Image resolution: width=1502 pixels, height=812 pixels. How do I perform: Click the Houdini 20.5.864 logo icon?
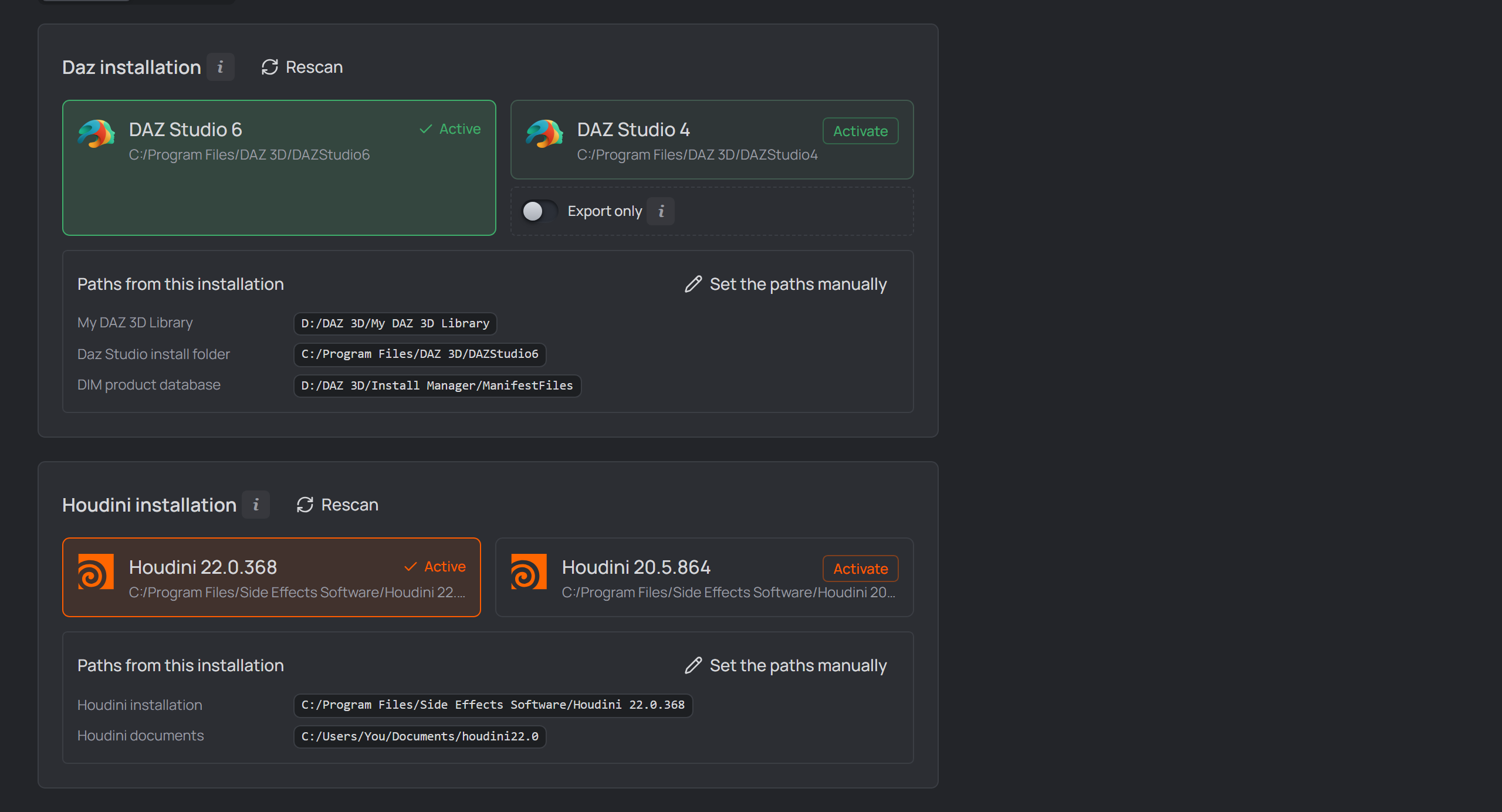[x=529, y=571]
